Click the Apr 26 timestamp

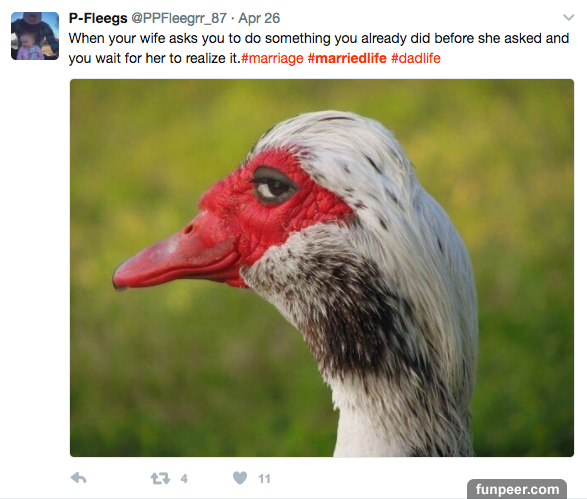(x=259, y=18)
